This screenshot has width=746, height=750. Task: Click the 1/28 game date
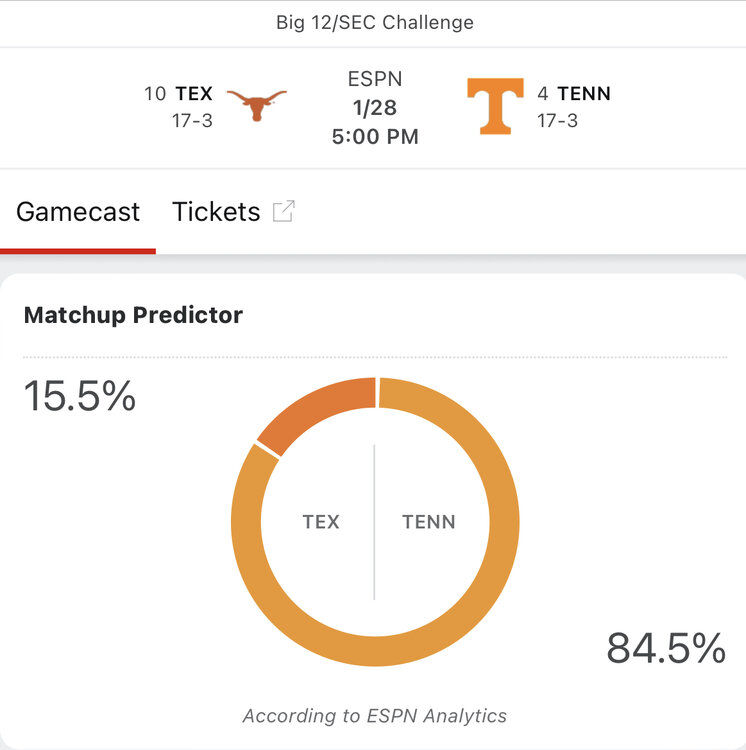click(x=374, y=108)
